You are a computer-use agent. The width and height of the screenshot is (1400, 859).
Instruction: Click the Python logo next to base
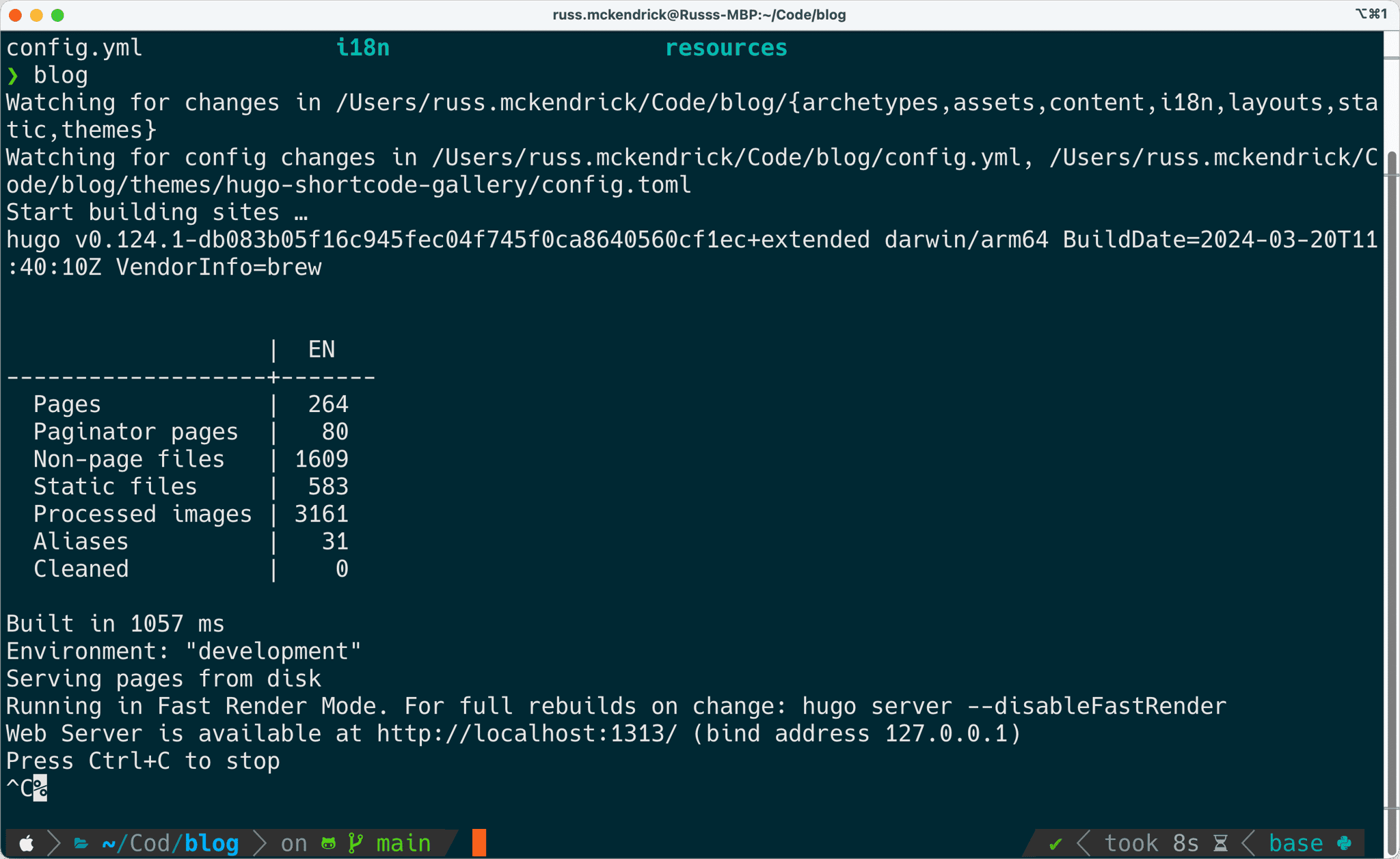pos(1344,843)
